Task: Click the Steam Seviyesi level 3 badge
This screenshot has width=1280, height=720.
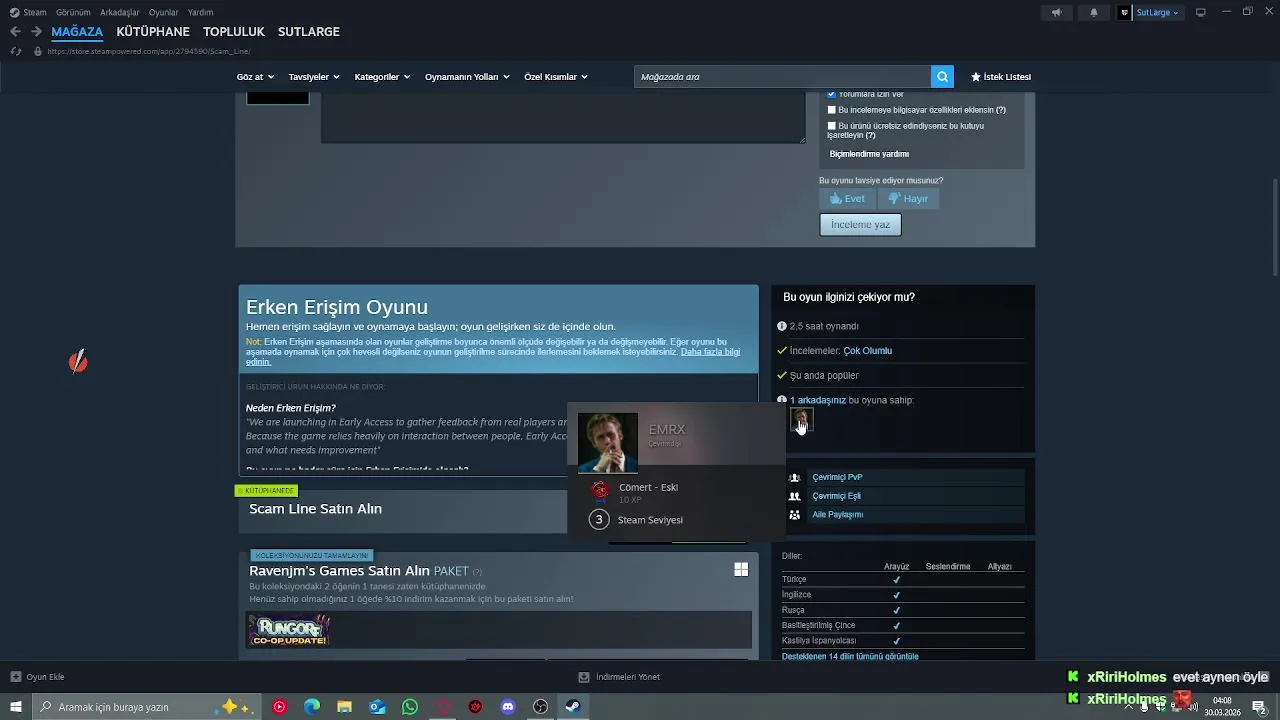Action: pos(599,520)
